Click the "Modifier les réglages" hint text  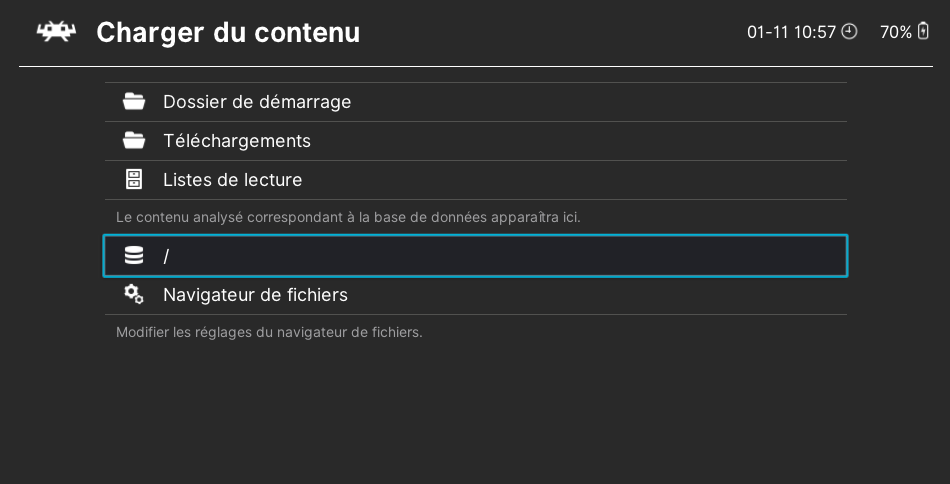(269, 333)
